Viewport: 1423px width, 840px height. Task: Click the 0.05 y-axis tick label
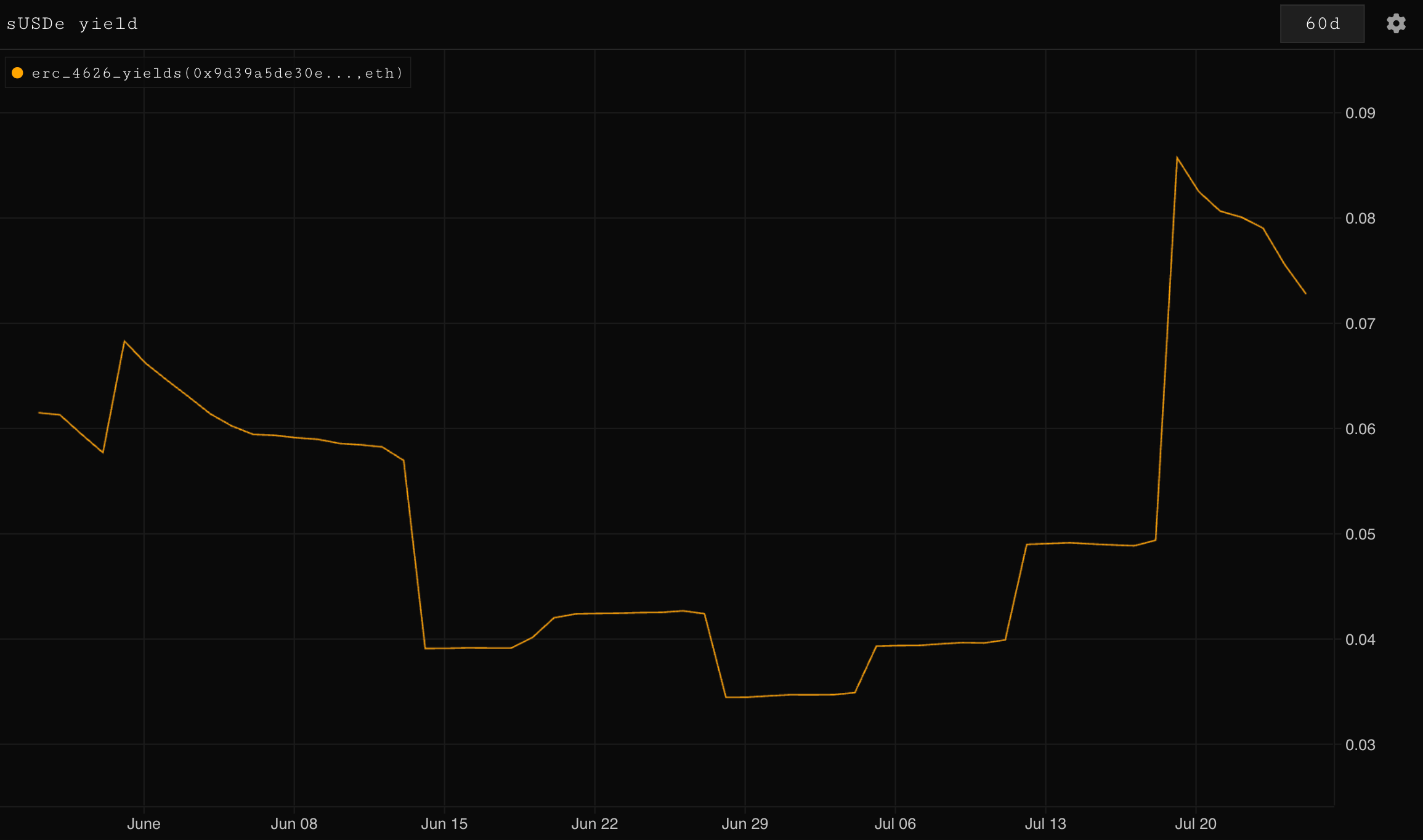tap(1360, 534)
